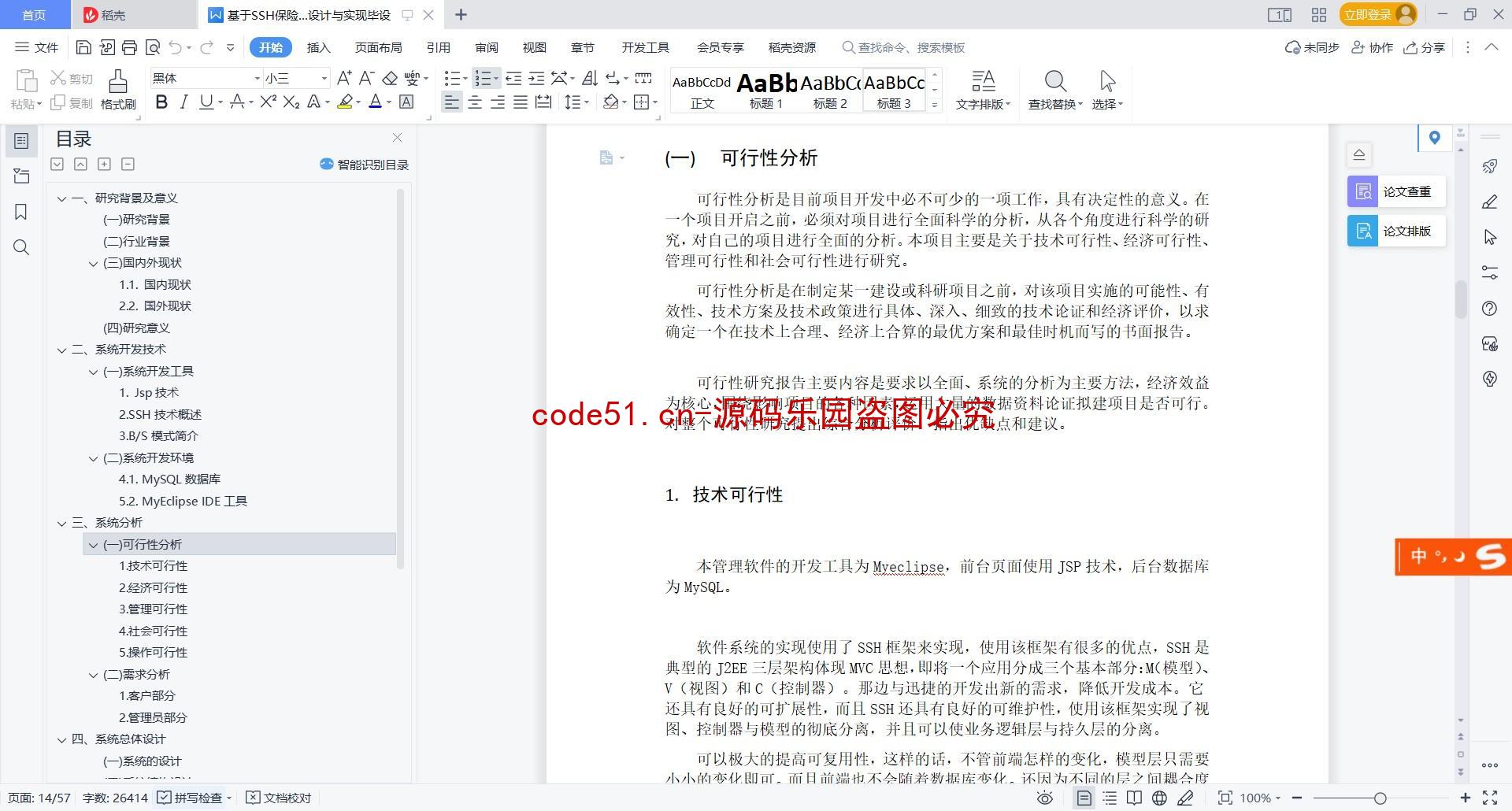The width and height of the screenshot is (1512, 811).
Task: Click 论文查重 button
Action: [1396, 191]
